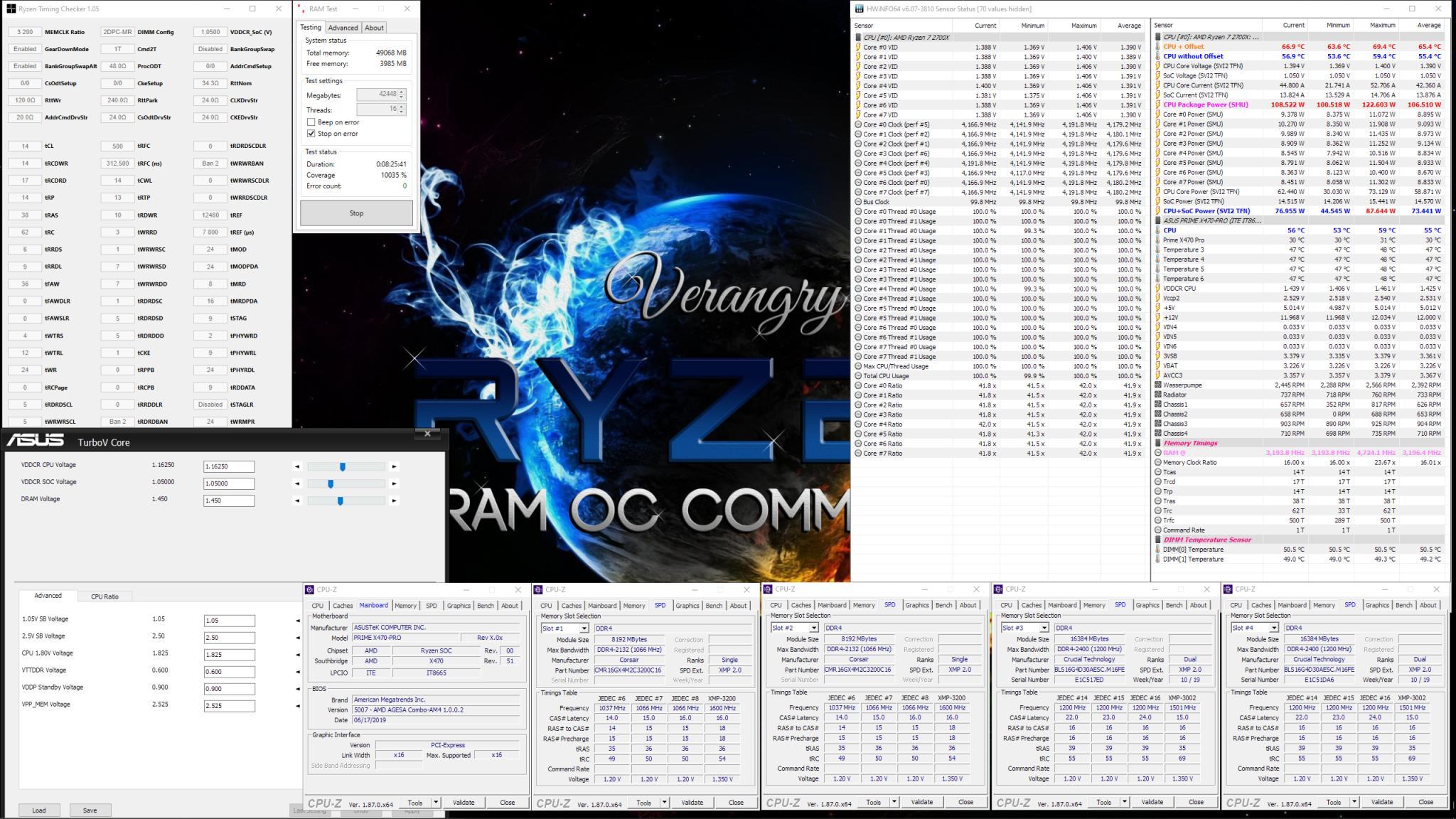Click decrease arrow for VDDCR CPU Voltage

click(297, 467)
